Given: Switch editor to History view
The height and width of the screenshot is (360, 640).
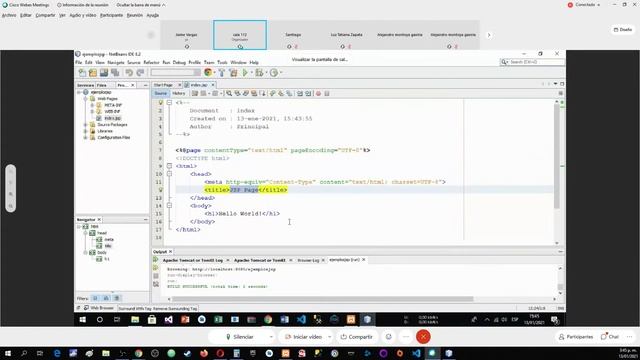Looking at the screenshot, I should click(x=178, y=93).
